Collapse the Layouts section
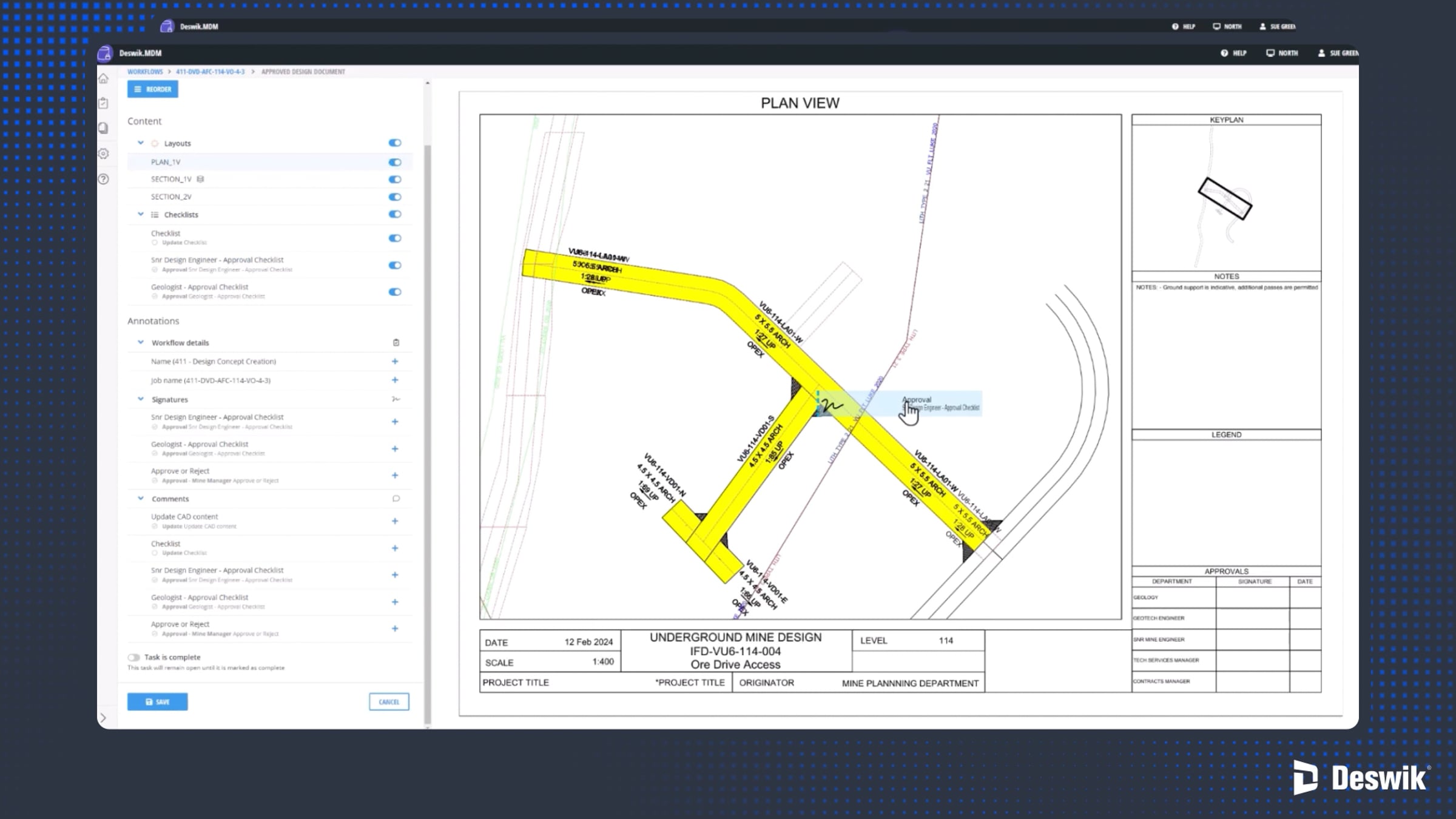Viewport: 1456px width, 819px height. pos(141,143)
